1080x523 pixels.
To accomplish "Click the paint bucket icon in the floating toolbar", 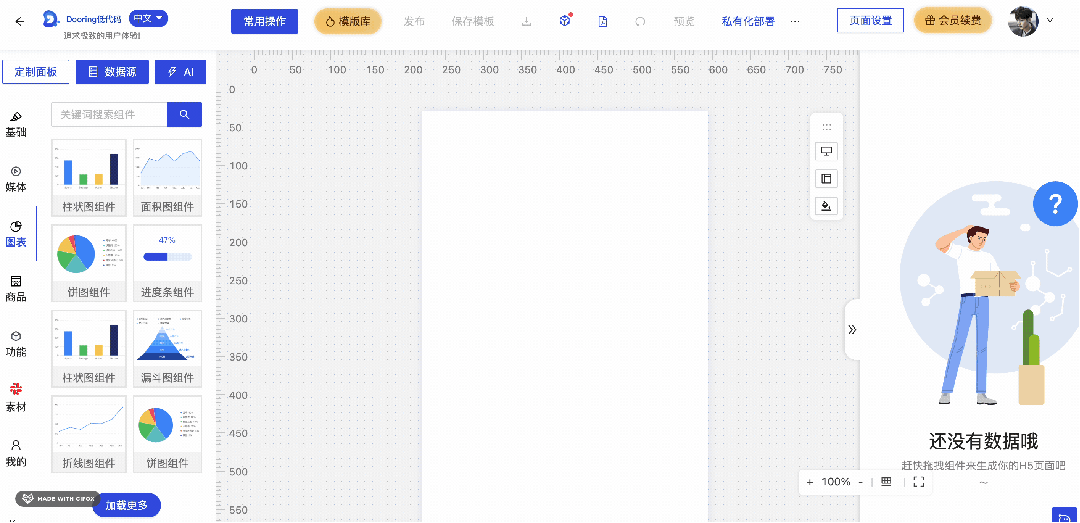I will 827,205.
